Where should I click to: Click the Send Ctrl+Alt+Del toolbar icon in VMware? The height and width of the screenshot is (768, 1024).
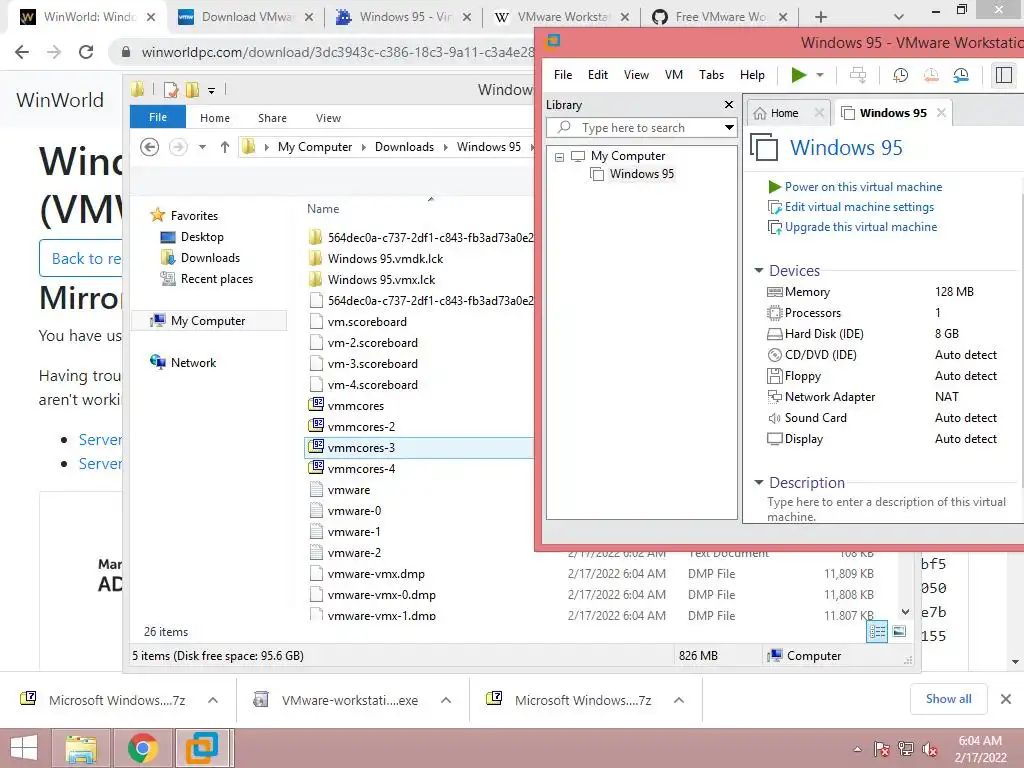click(857, 75)
